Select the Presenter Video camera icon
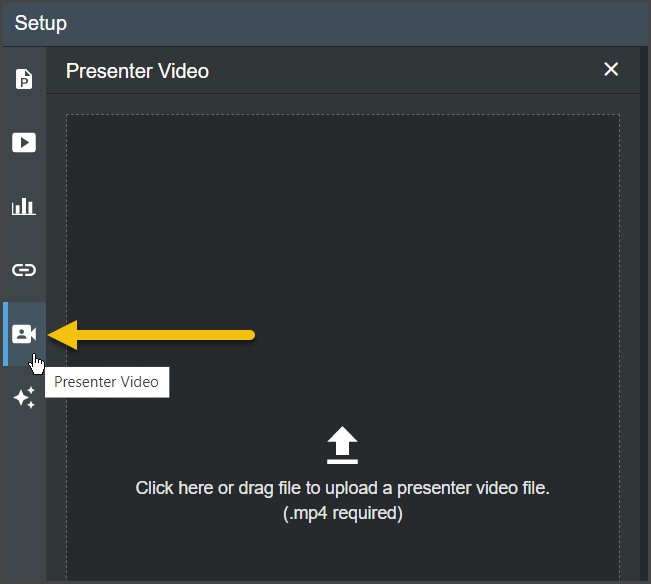The width and height of the screenshot is (651, 584). click(24, 334)
